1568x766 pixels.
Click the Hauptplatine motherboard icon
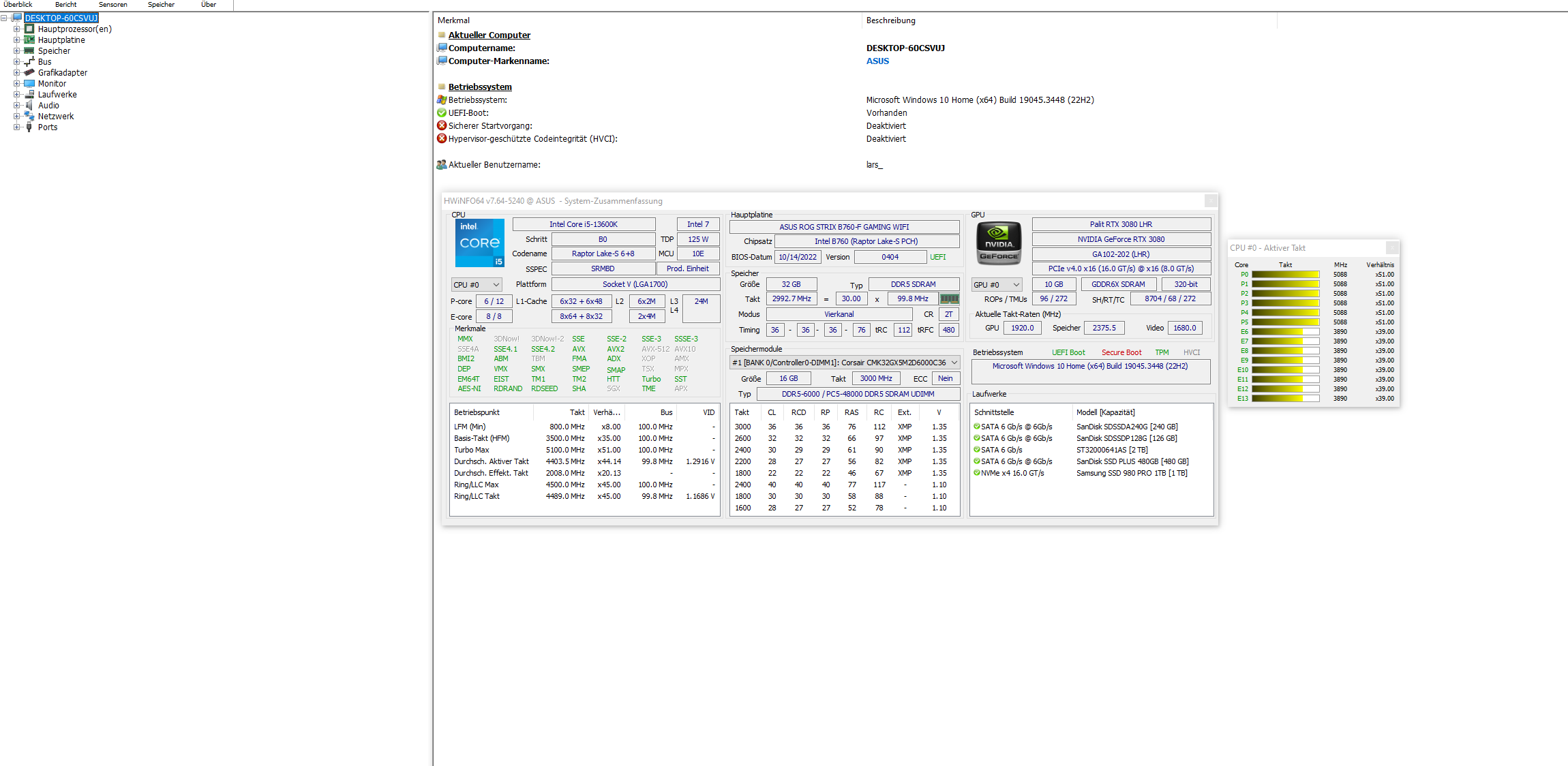(29, 40)
